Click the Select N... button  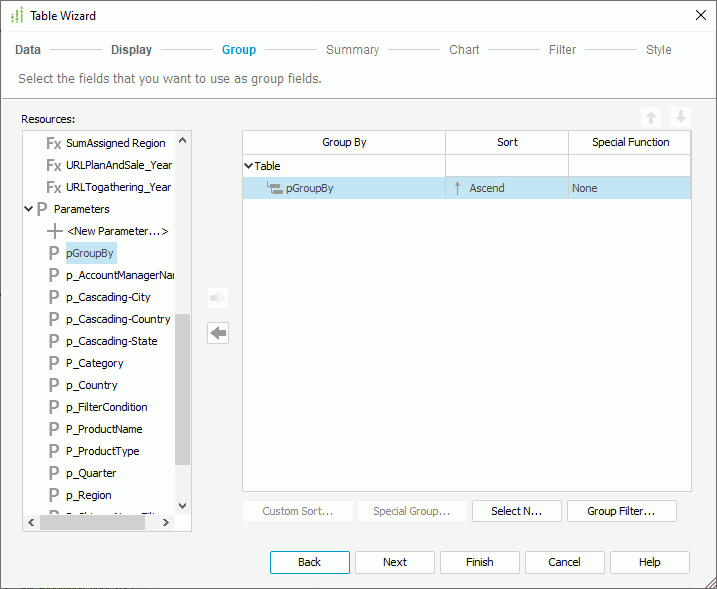[x=517, y=511]
